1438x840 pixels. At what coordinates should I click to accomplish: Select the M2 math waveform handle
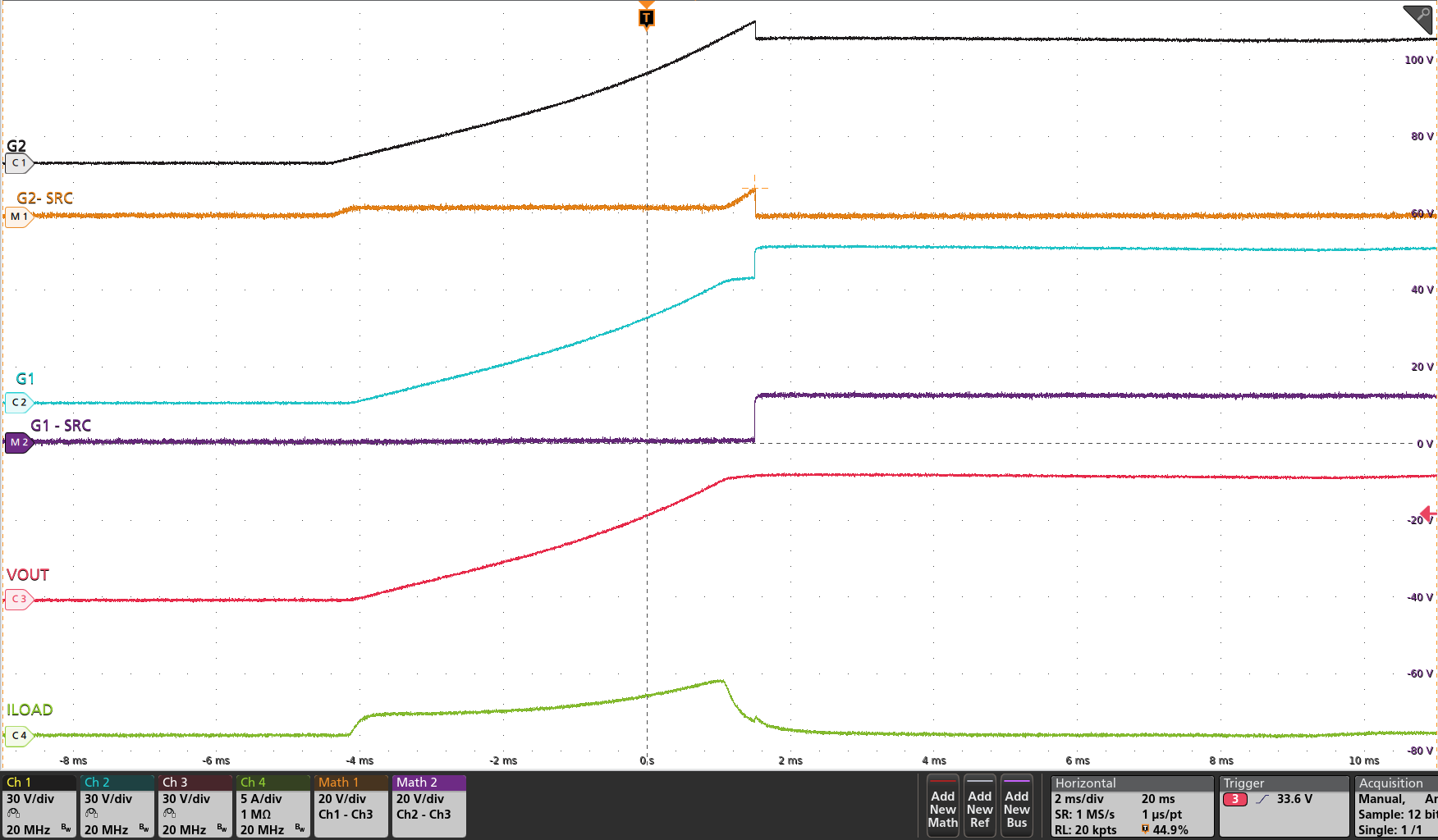pyautogui.click(x=18, y=442)
